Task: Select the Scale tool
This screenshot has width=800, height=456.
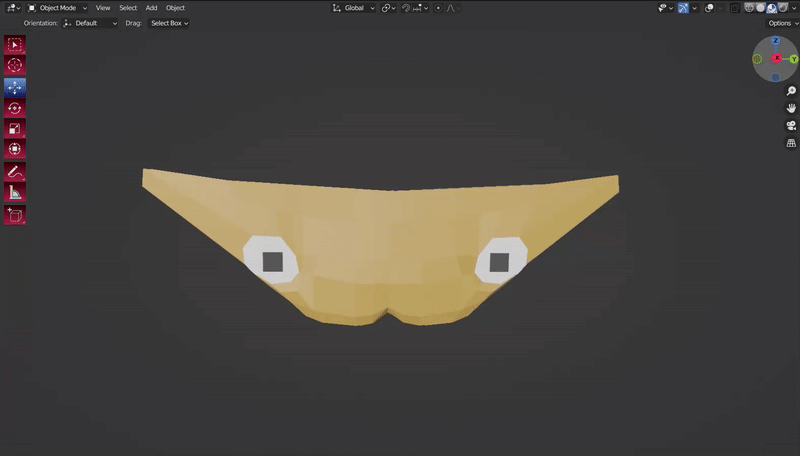Action: (x=15, y=129)
